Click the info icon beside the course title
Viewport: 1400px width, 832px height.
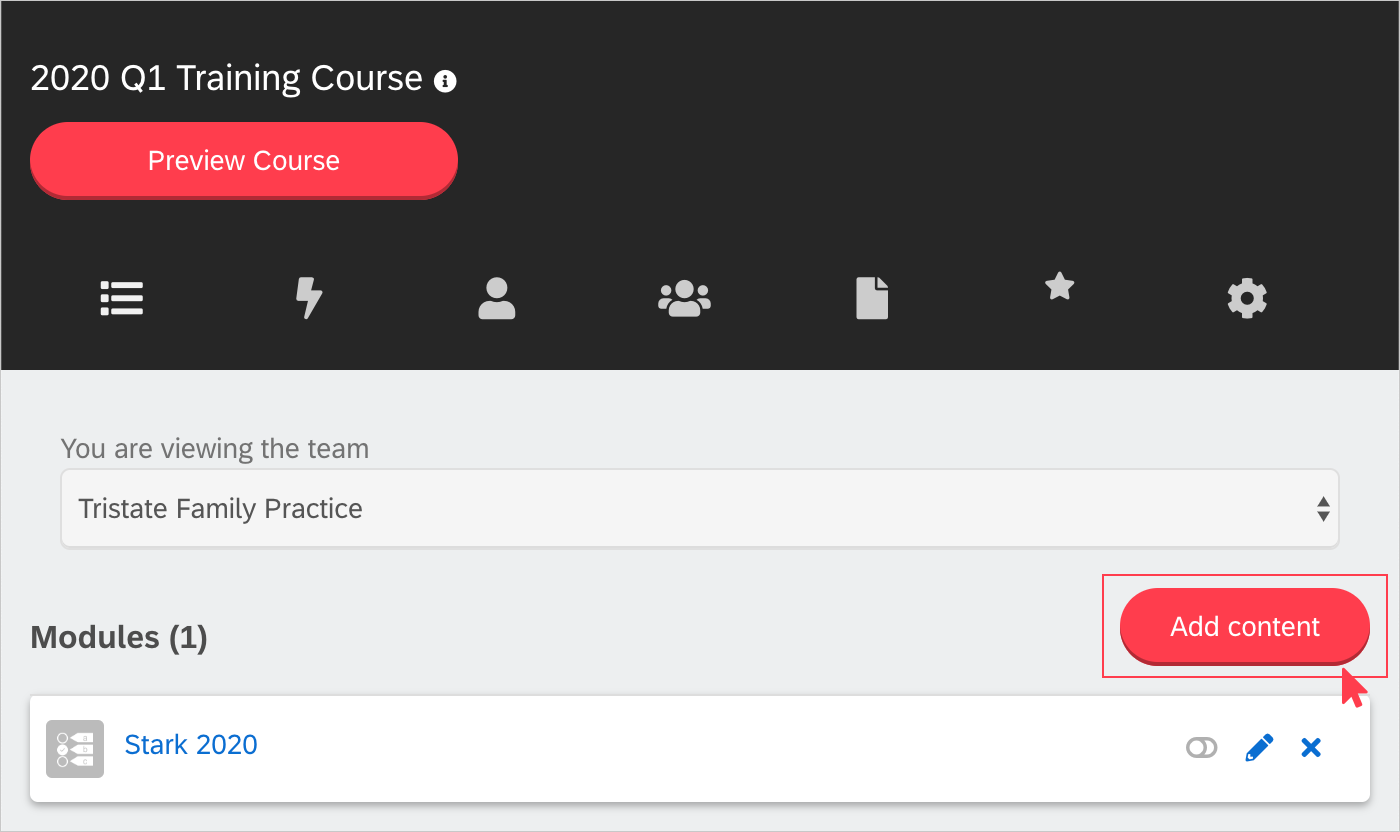[x=445, y=82]
